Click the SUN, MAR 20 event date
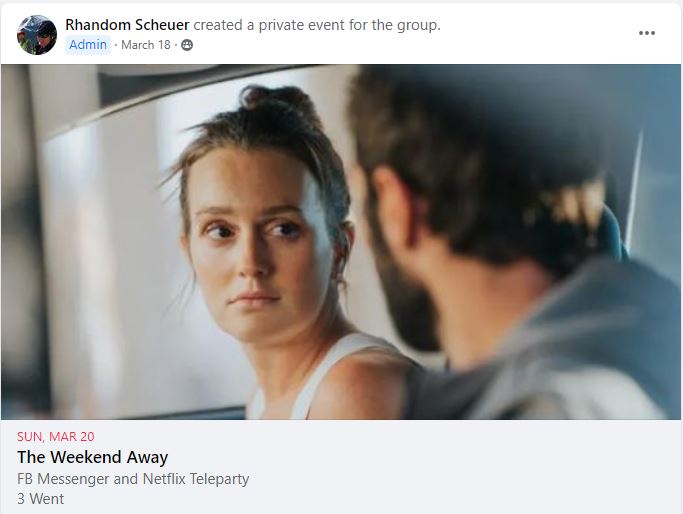Screen dimensions: 683x514 (x=56, y=436)
